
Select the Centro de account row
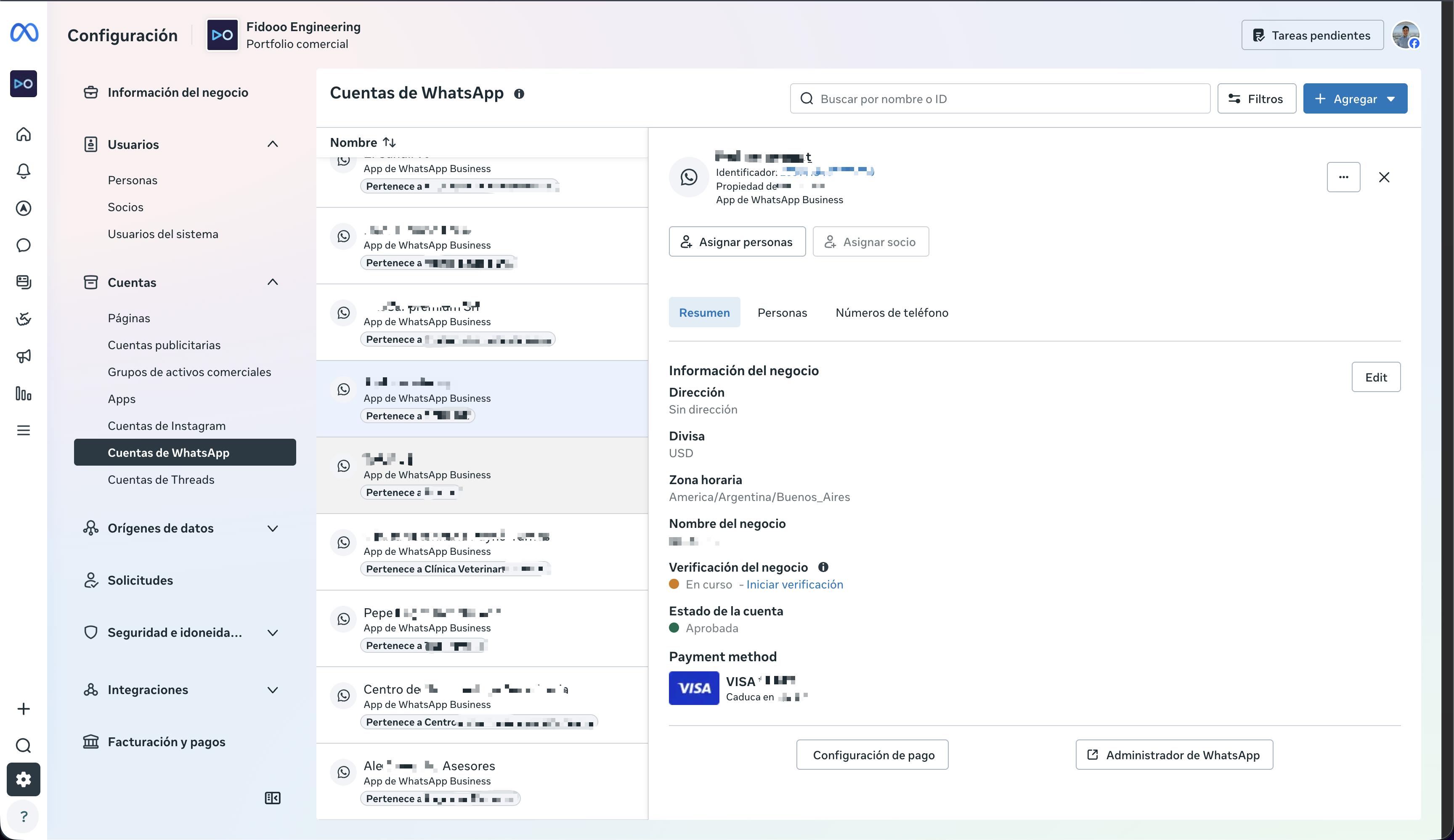[x=482, y=705]
